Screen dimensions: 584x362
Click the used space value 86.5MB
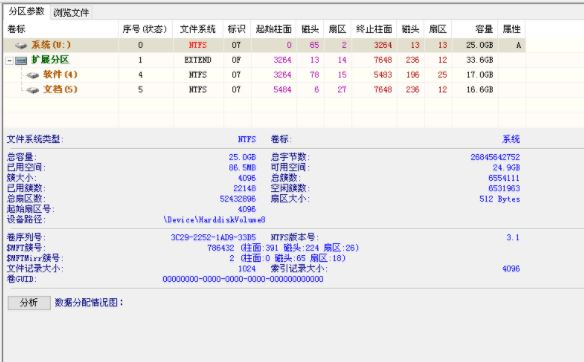click(242, 168)
